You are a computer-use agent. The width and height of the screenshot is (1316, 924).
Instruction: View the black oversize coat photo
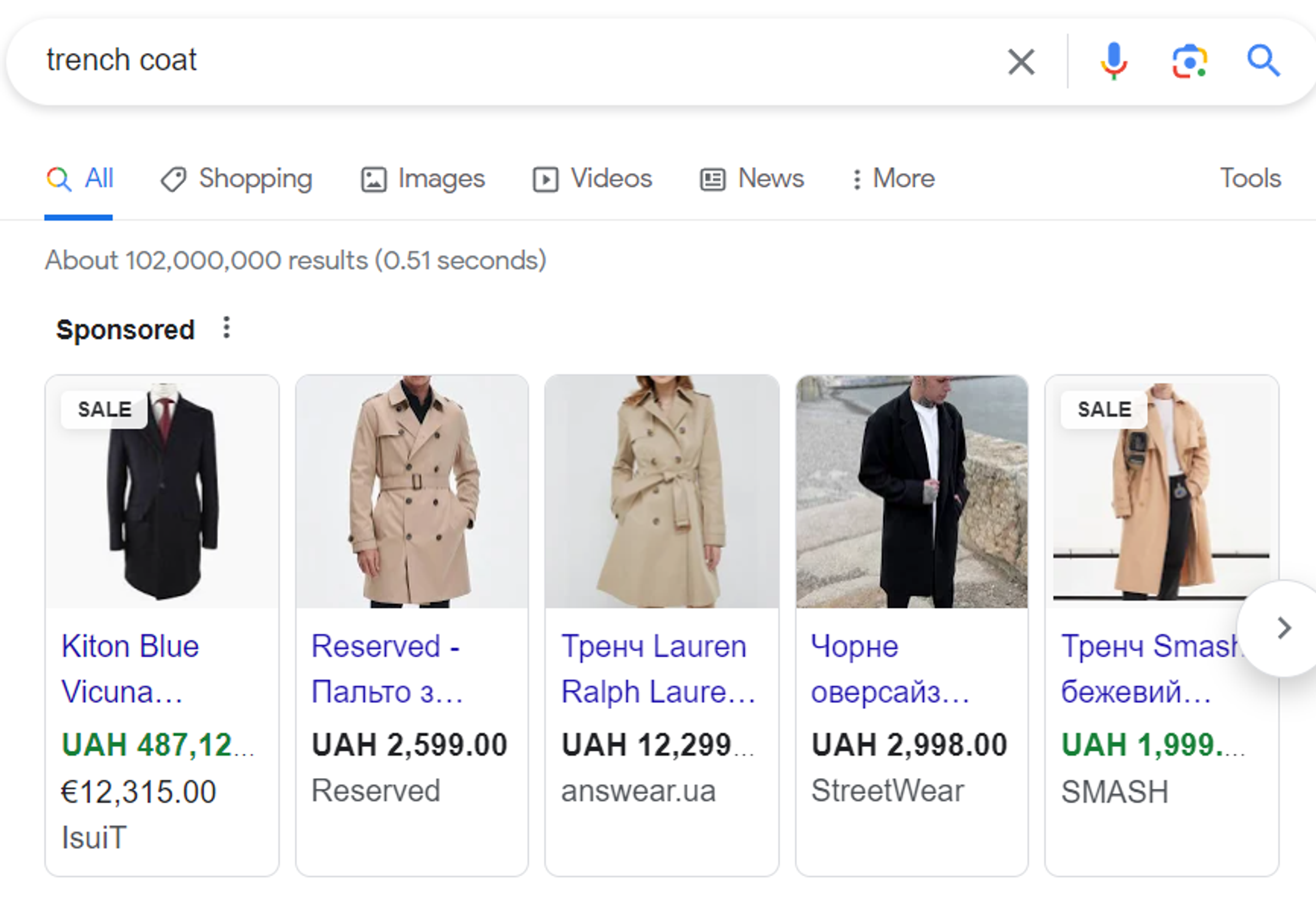pos(912,491)
